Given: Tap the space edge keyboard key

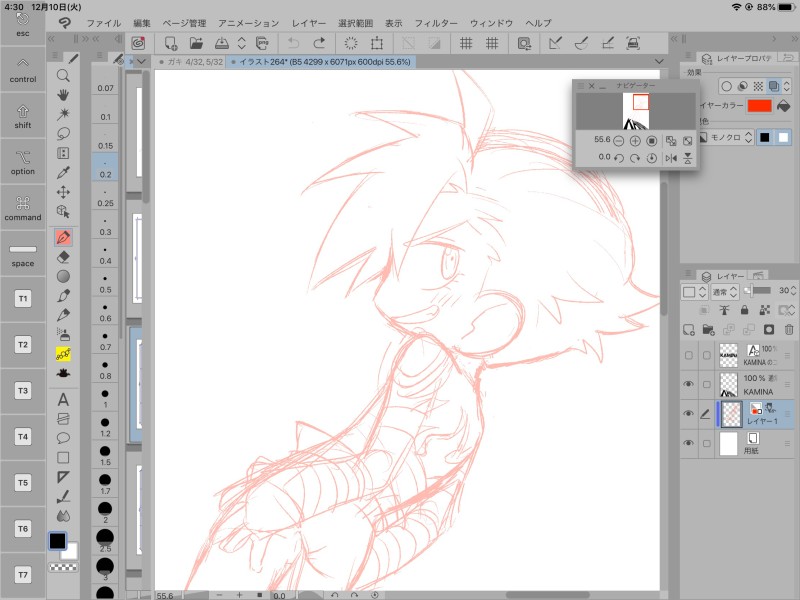Looking at the screenshot, I should pyautogui.click(x=23, y=254).
